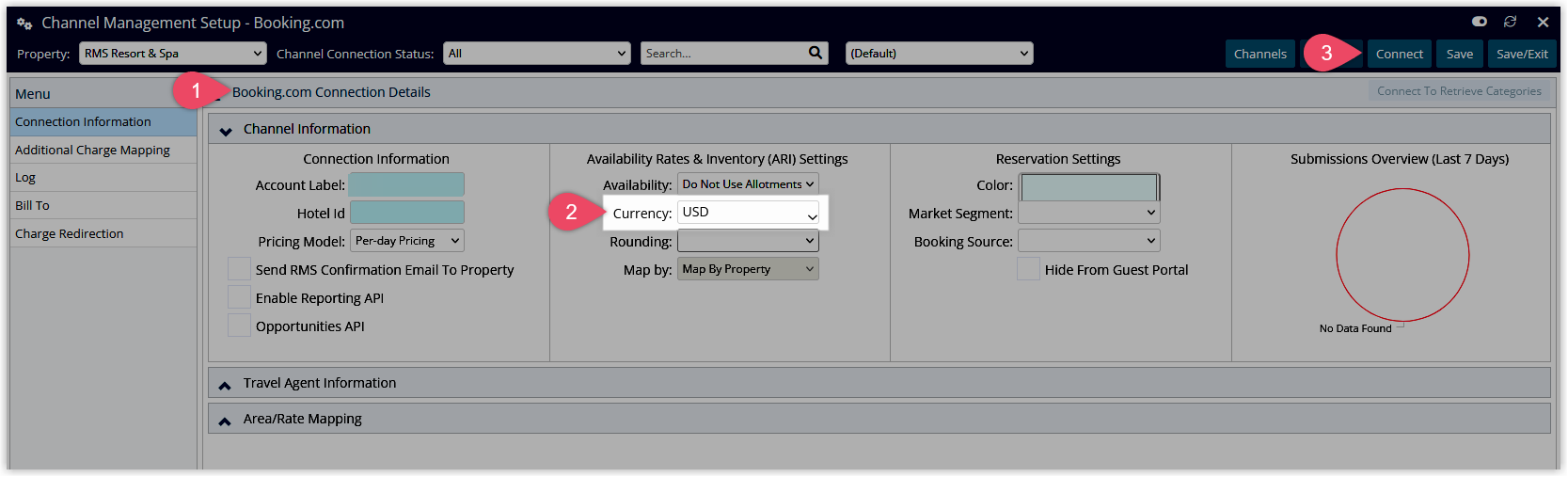Click the refresh icon in the title bar
1568x477 pixels.
[1511, 22]
